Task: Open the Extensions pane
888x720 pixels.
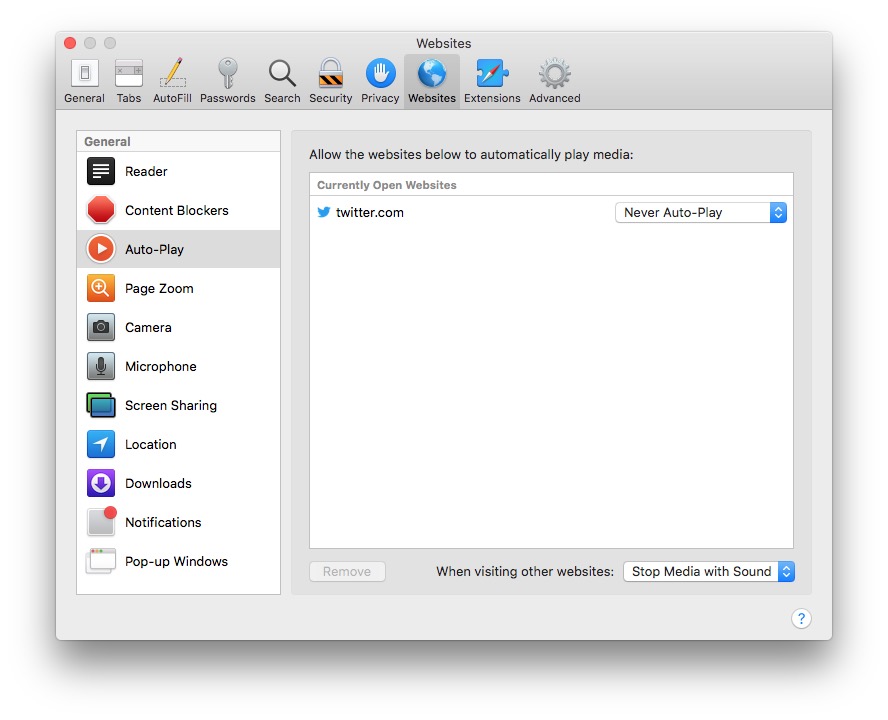Action: point(492,80)
